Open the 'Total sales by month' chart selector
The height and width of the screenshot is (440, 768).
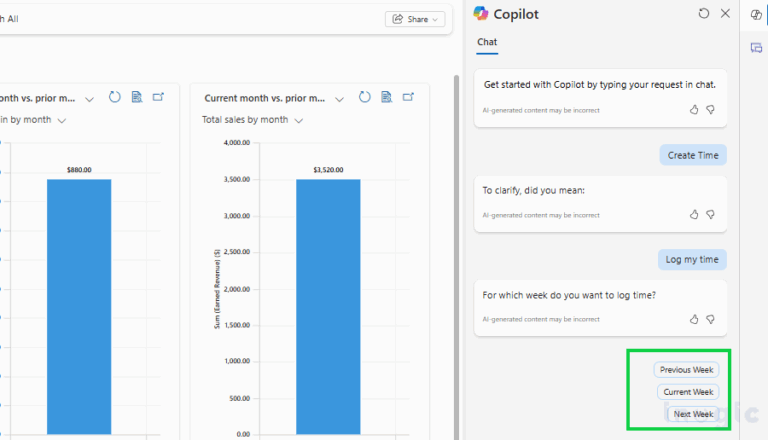299,121
